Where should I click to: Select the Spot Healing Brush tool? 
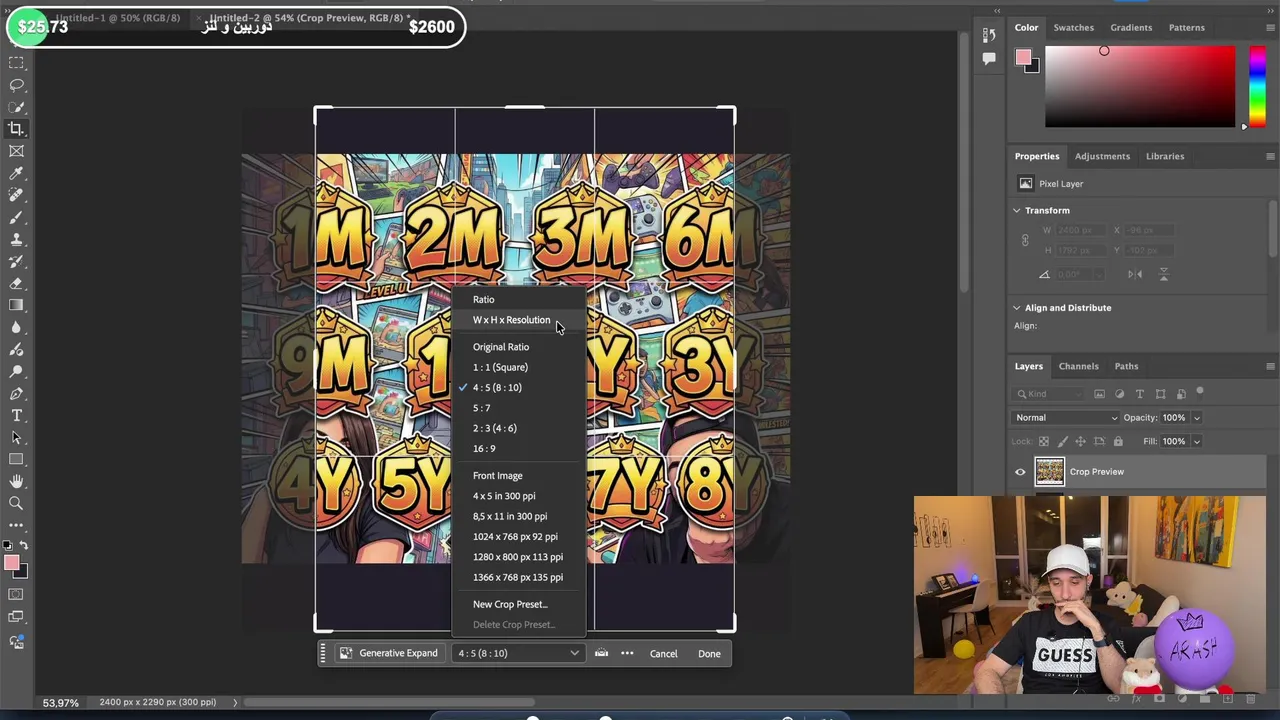[x=16, y=195]
